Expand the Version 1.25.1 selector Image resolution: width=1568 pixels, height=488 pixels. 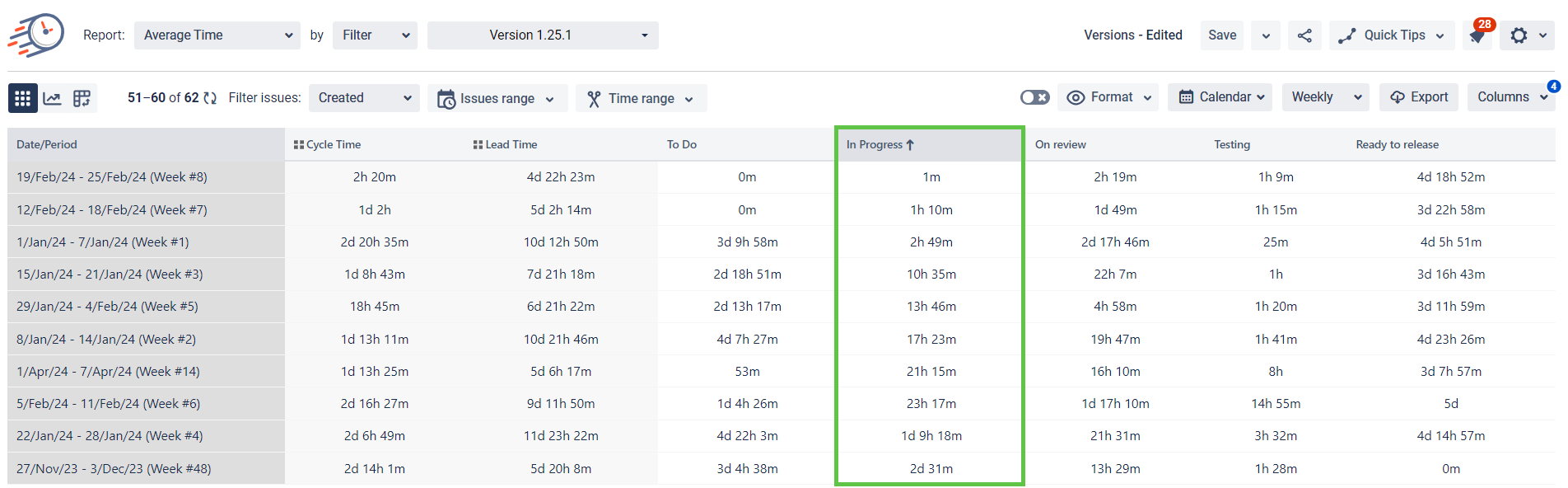543,35
